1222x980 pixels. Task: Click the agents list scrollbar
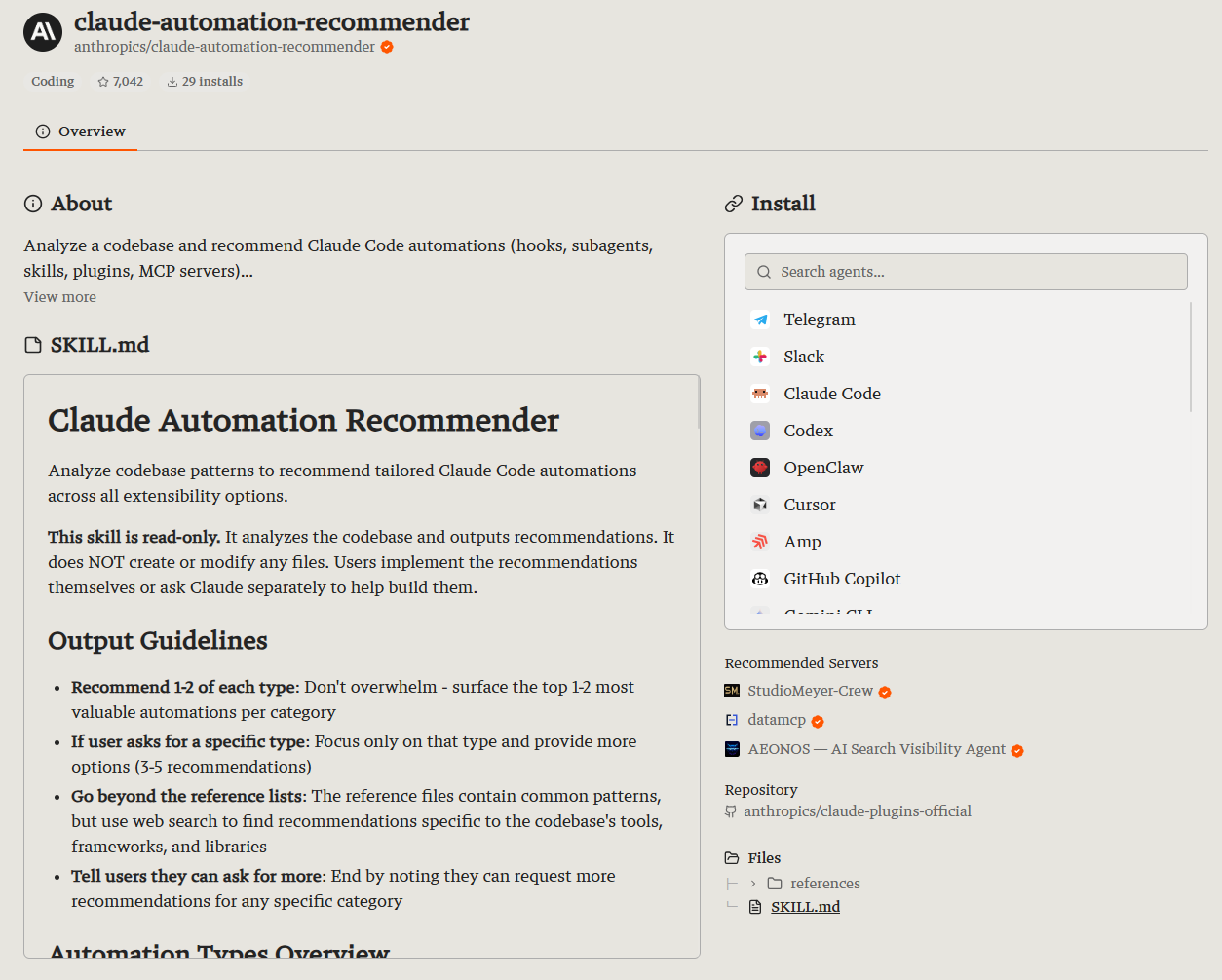tap(1191, 357)
